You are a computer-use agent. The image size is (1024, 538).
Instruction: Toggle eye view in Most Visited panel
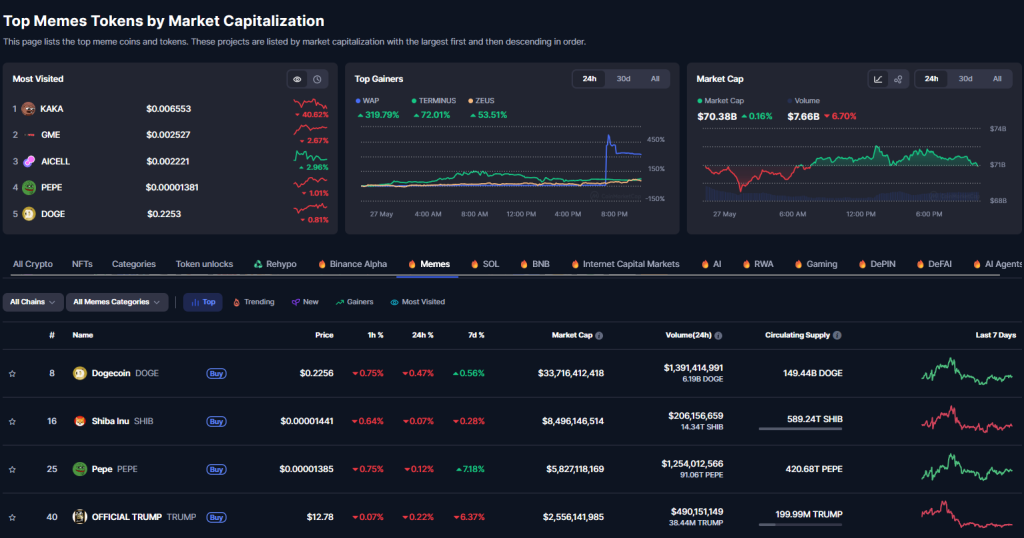297,79
